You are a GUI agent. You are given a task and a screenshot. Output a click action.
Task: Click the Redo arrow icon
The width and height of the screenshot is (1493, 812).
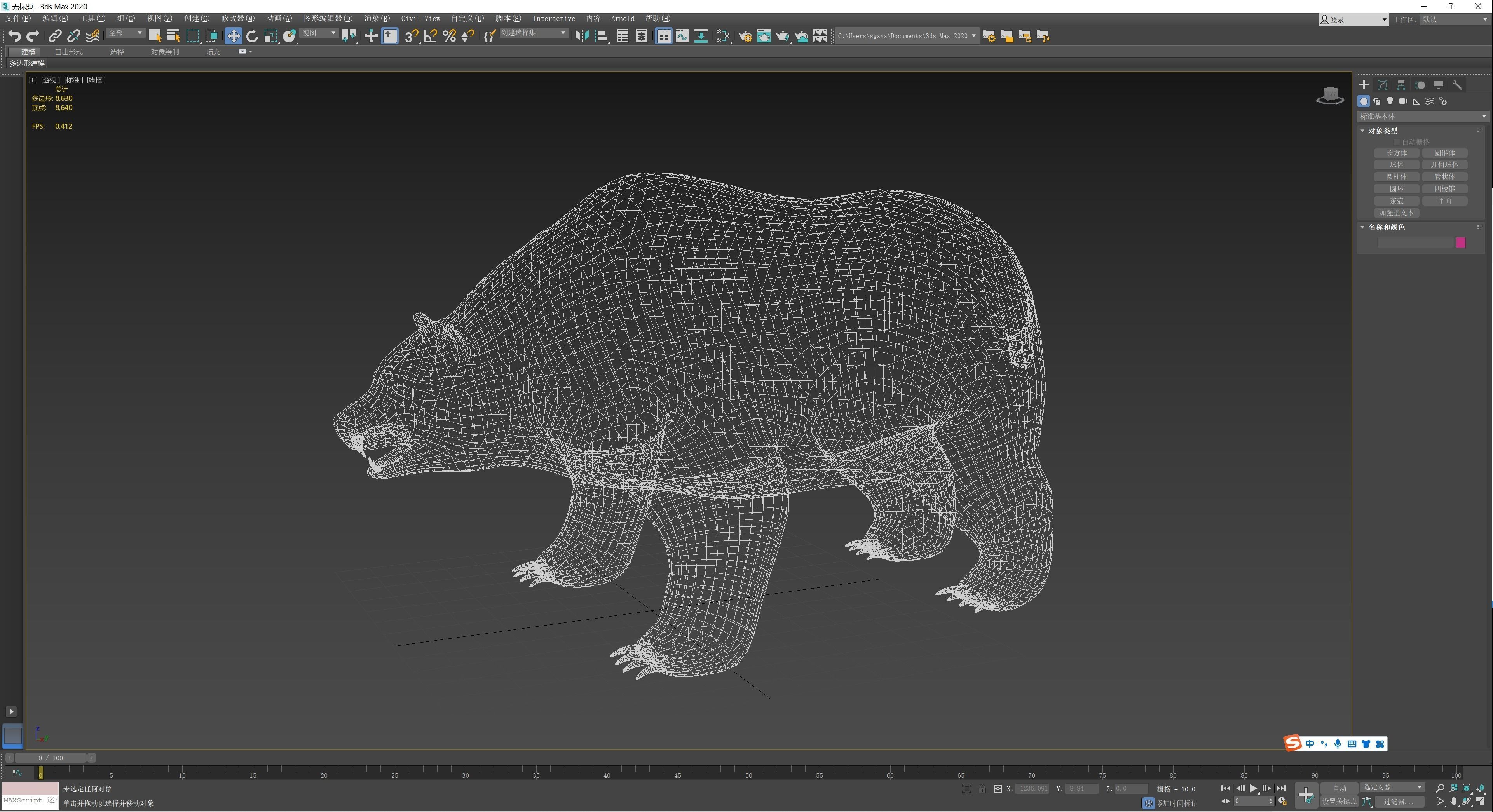(33, 36)
